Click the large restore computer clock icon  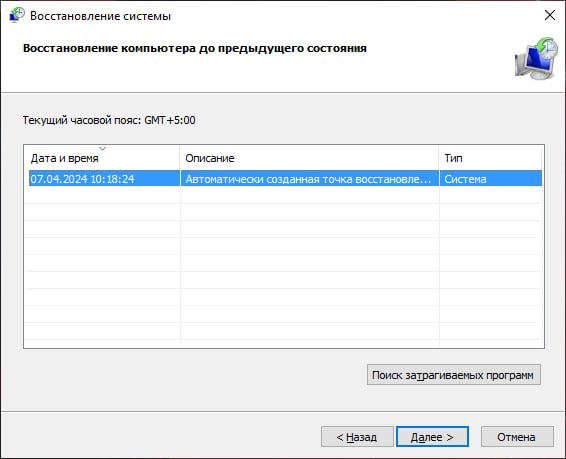pos(537,58)
